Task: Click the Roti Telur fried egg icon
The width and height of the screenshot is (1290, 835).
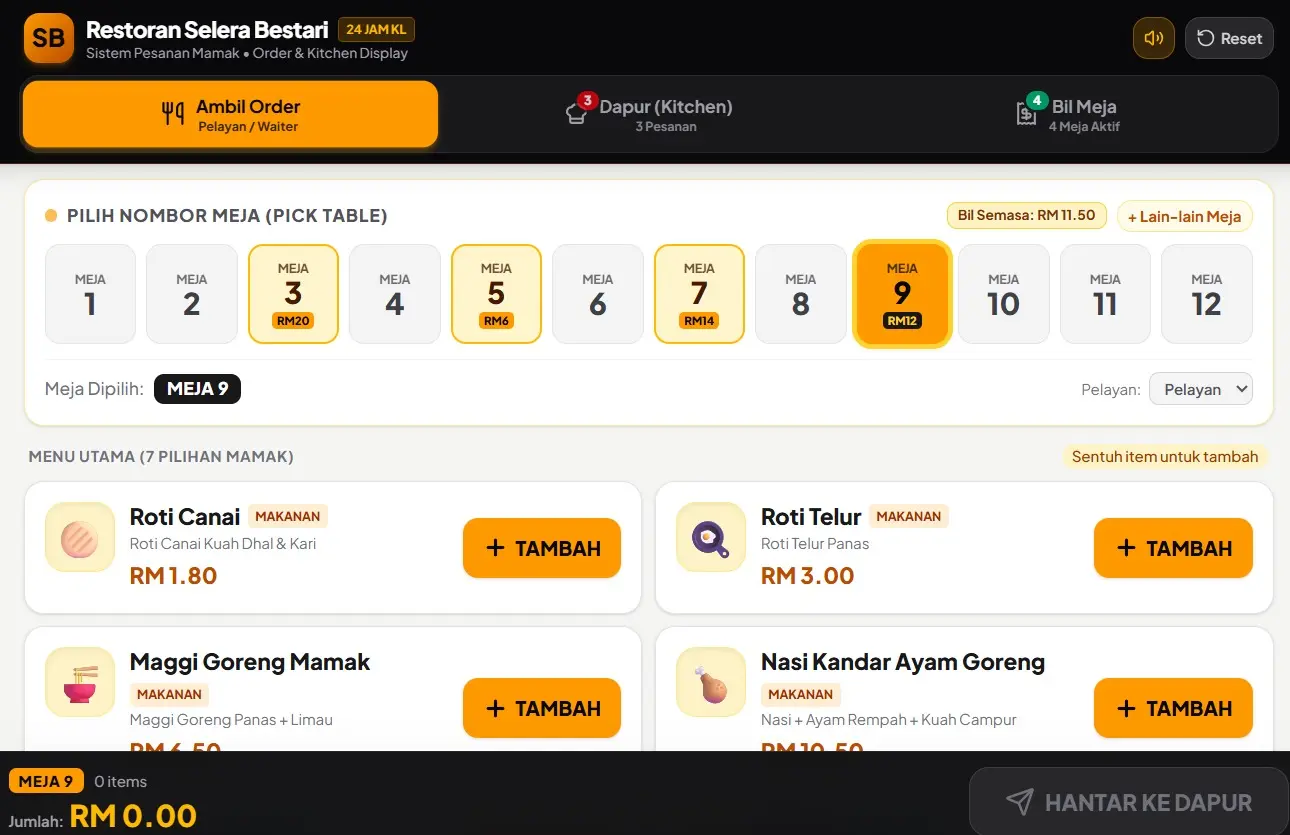Action: 711,537
